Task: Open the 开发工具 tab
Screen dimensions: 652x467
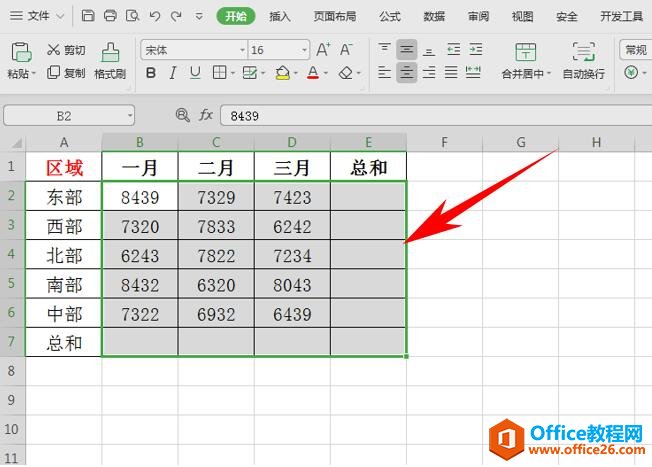Action: coord(621,17)
